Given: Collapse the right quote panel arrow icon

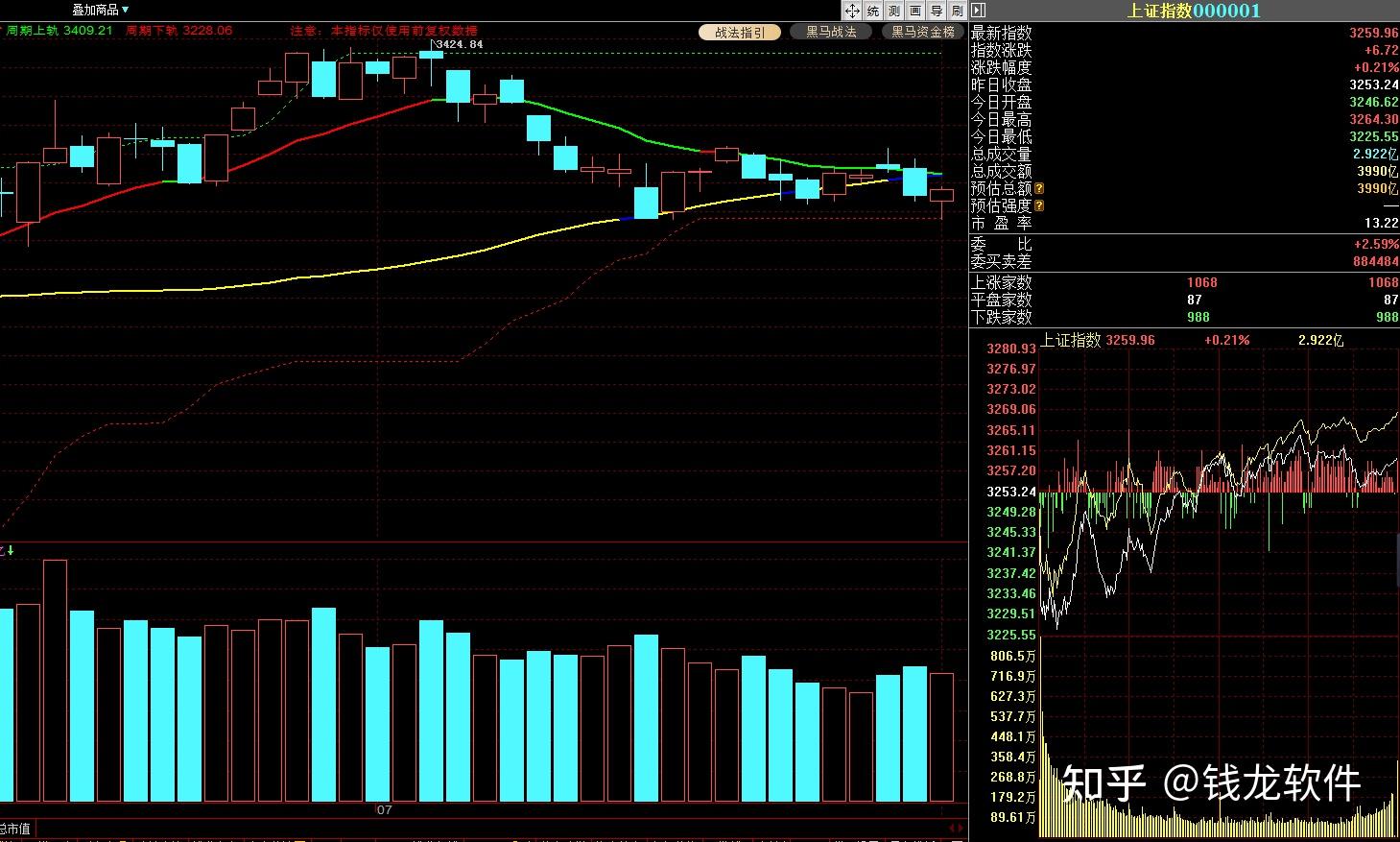Looking at the screenshot, I should pyautogui.click(x=978, y=11).
